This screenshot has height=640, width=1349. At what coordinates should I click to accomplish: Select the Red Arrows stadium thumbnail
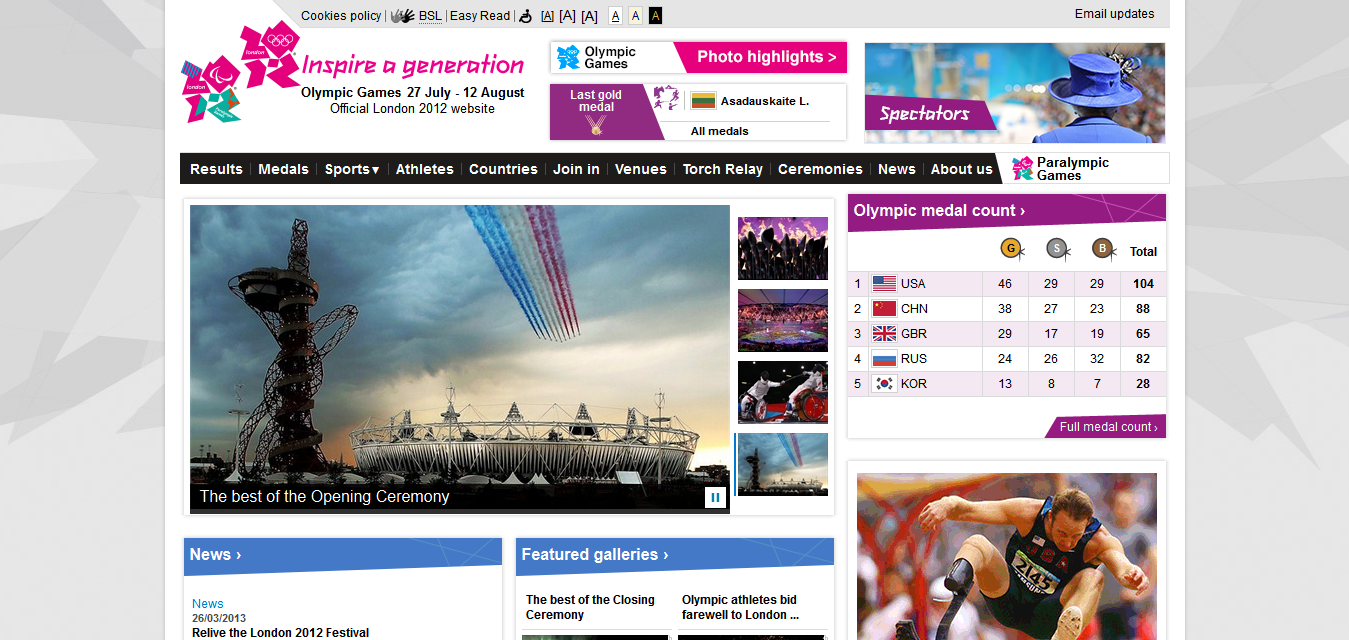(783, 464)
